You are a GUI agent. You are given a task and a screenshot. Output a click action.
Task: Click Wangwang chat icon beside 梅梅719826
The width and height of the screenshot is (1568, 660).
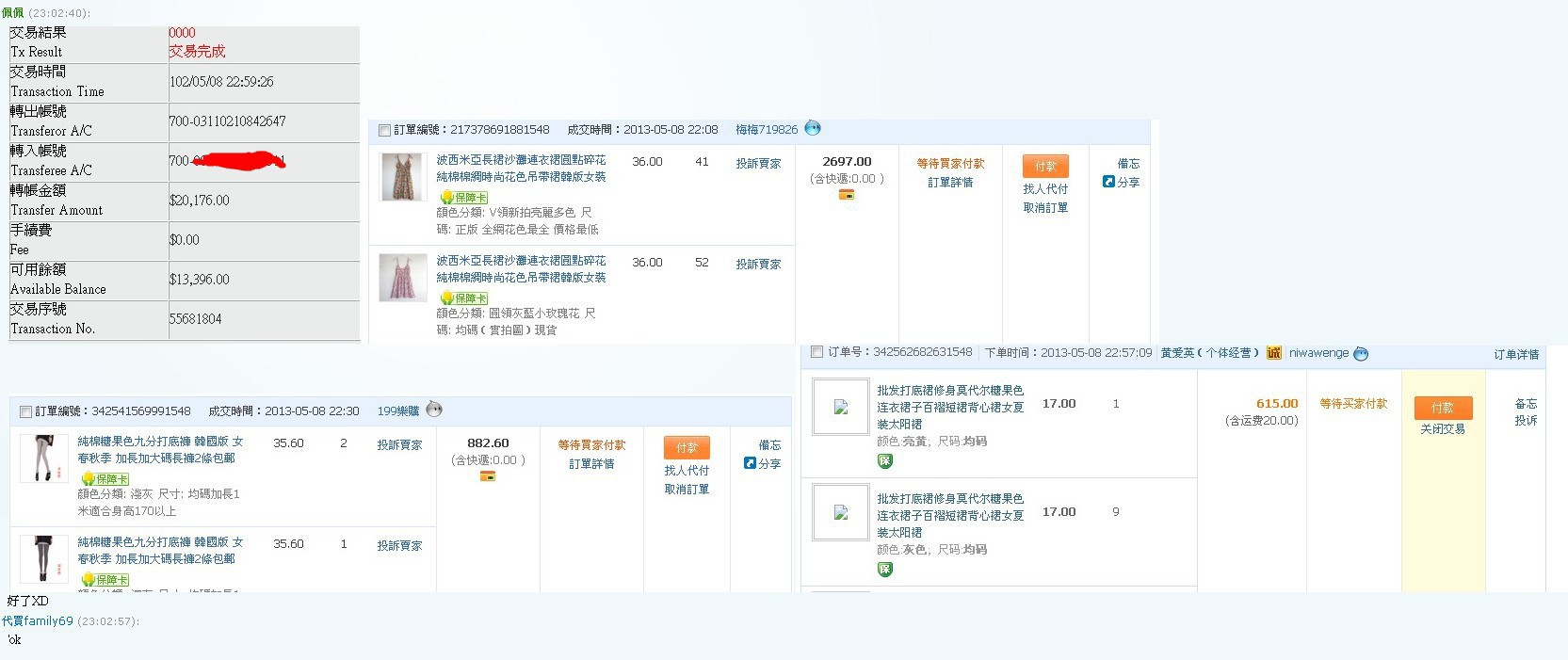tap(813, 128)
